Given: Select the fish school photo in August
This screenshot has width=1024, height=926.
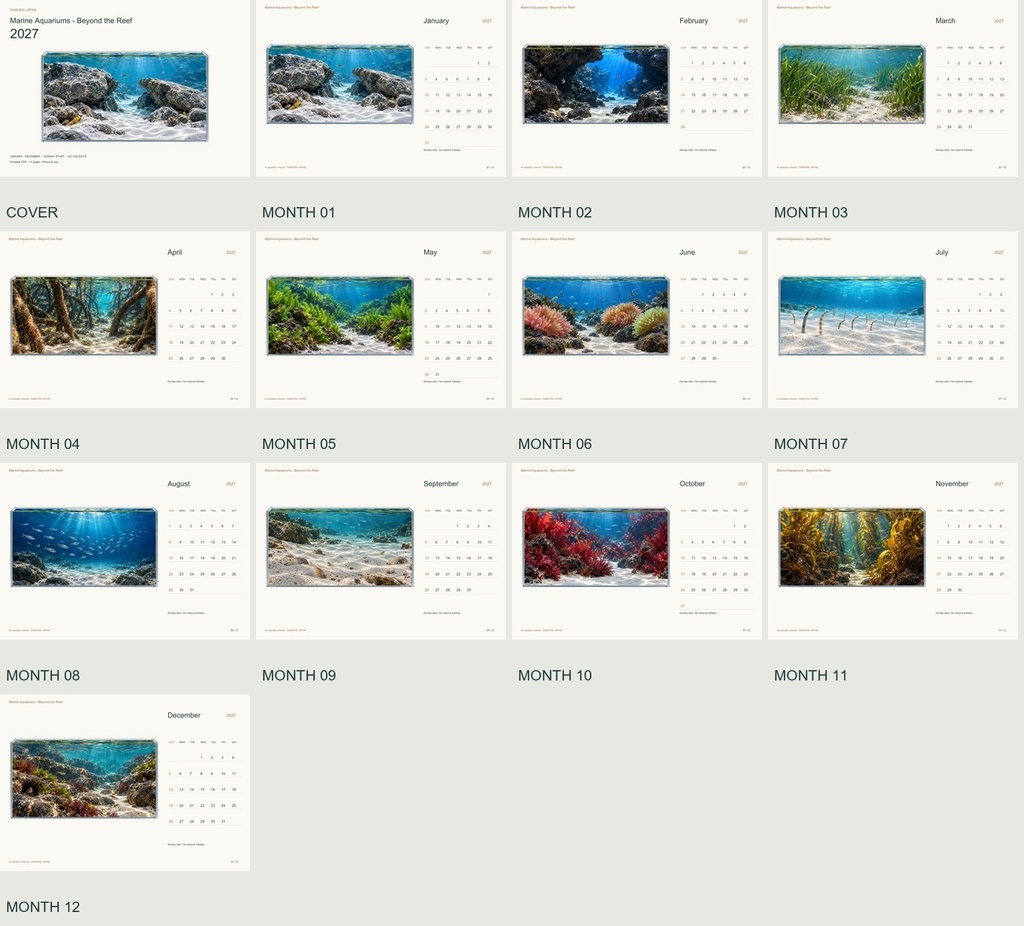Looking at the screenshot, I should [84, 547].
